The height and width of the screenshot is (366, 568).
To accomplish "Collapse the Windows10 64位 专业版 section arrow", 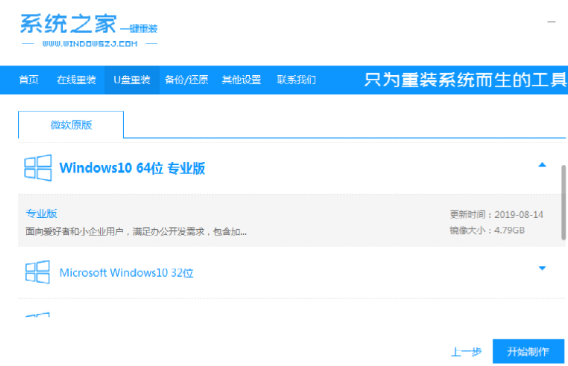I will point(542,165).
